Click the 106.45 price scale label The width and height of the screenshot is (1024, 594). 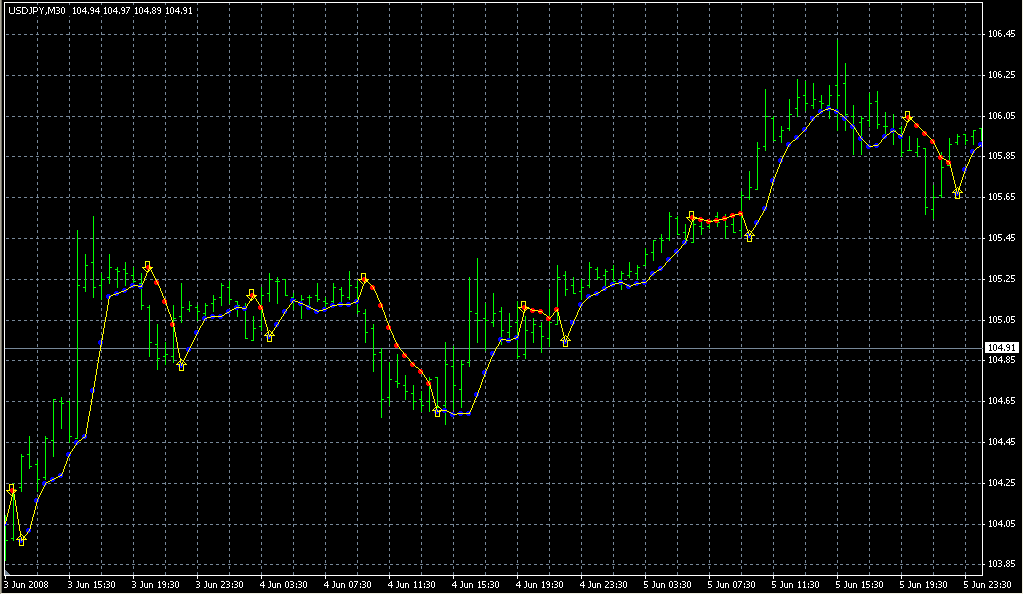coord(1001,34)
